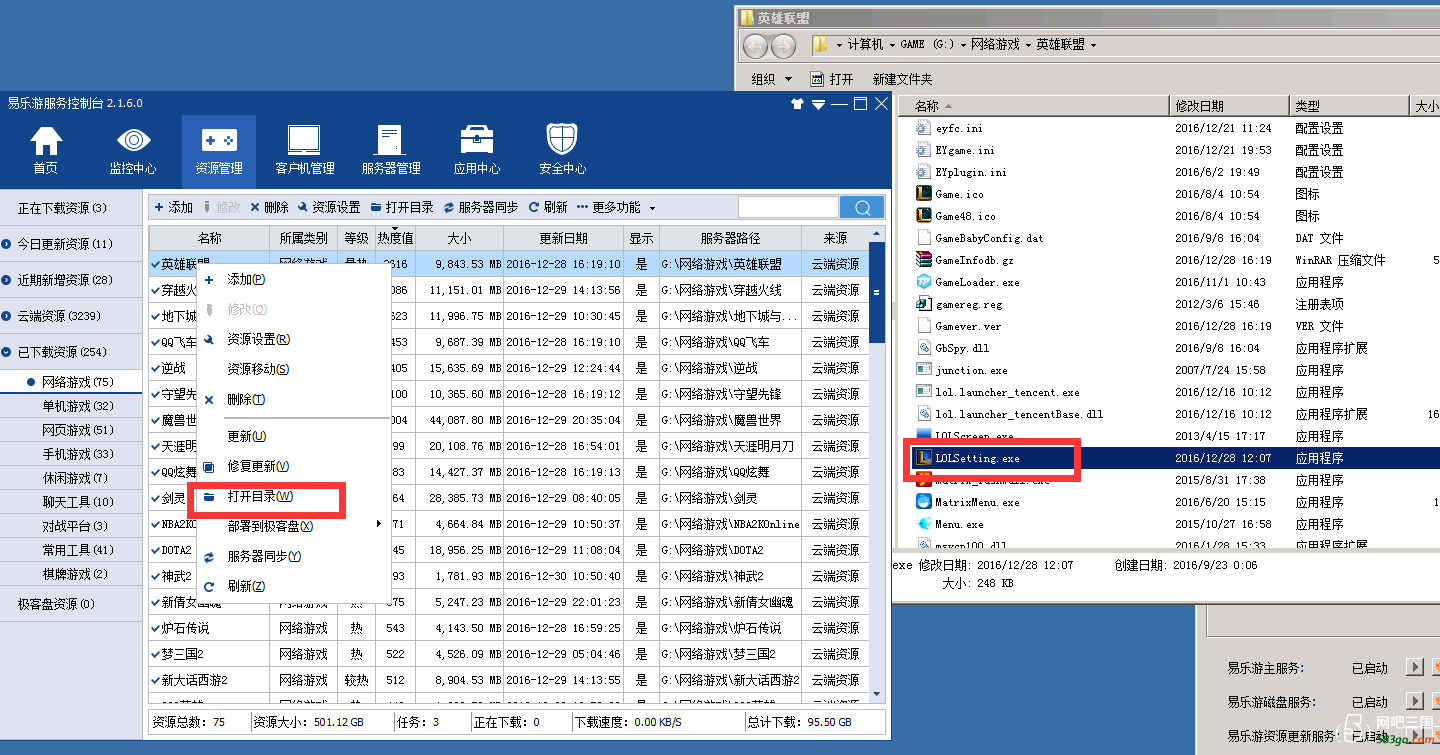1440x755 pixels.
Task: Choose 修复更新(V) in context menu
Action: [x=258, y=467]
